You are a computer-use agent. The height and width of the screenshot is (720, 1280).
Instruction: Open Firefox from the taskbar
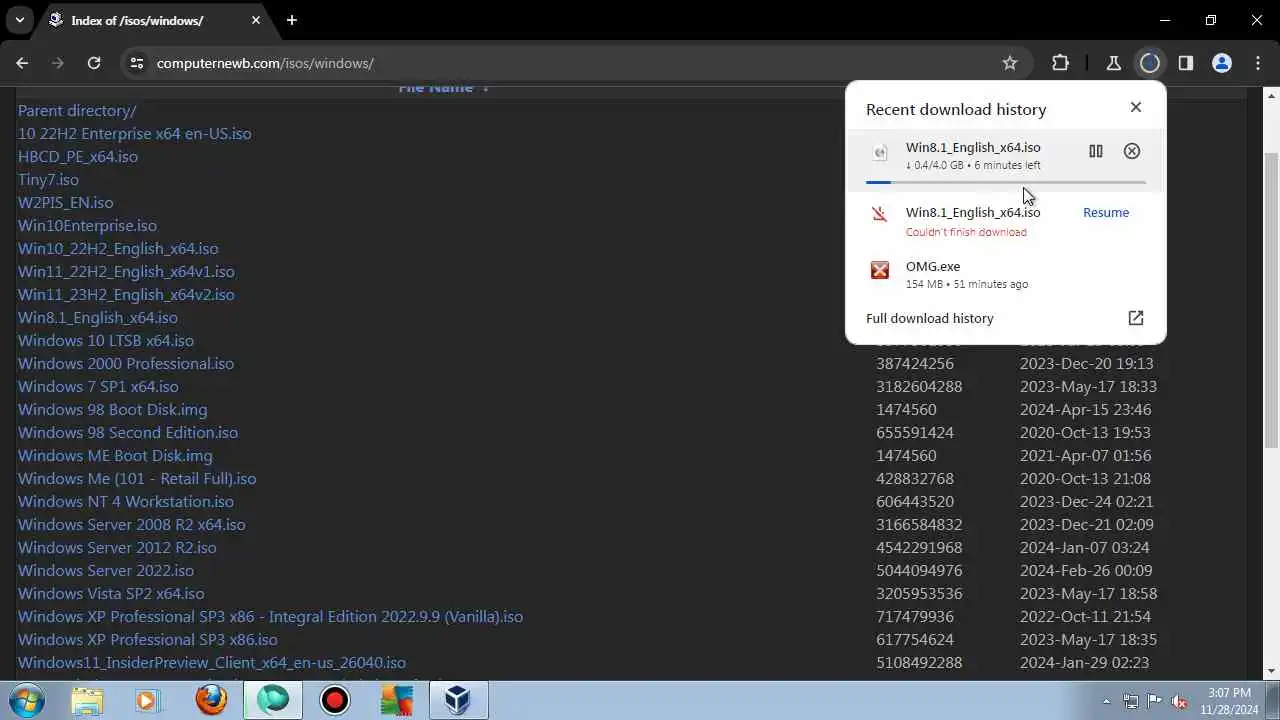pyautogui.click(x=211, y=701)
